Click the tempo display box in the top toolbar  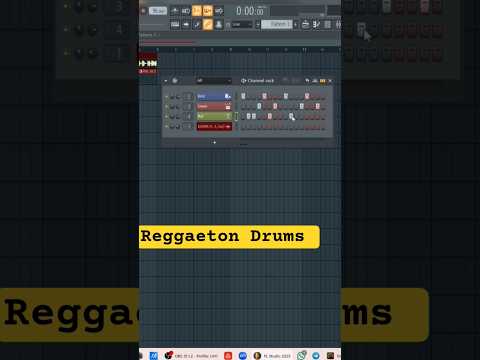click(x=158, y=11)
